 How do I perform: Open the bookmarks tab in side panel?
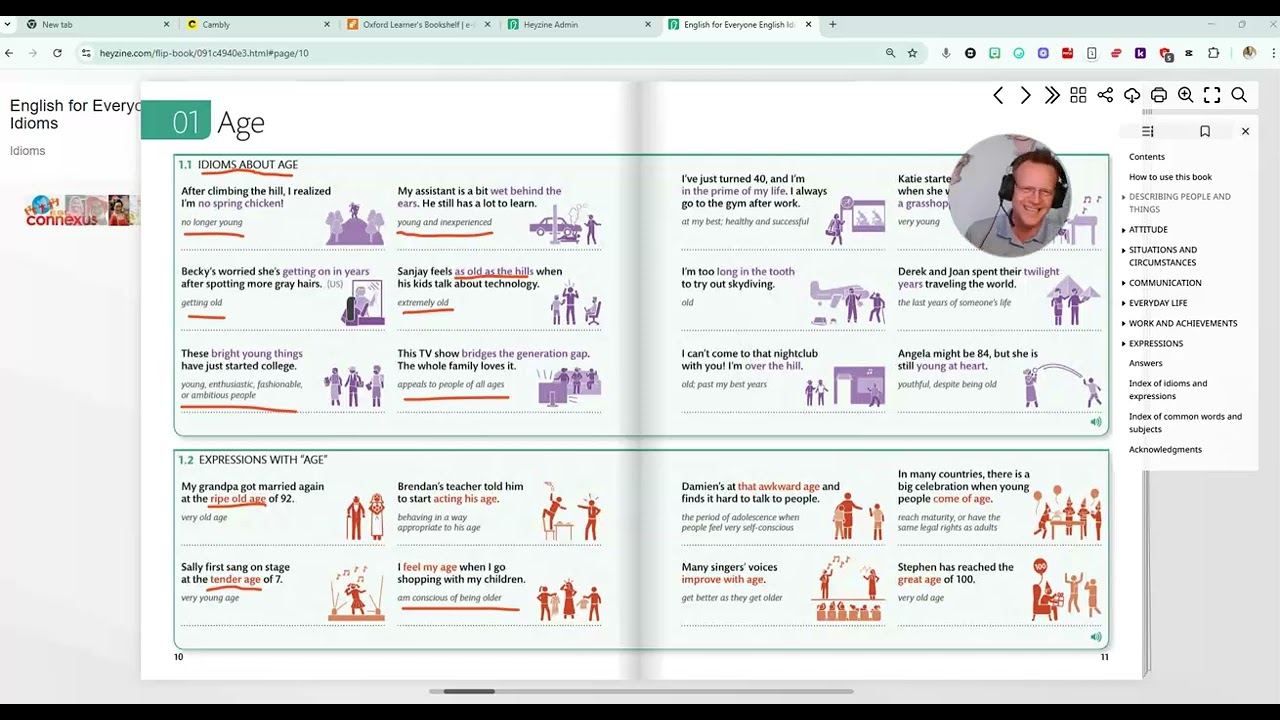tap(1205, 131)
